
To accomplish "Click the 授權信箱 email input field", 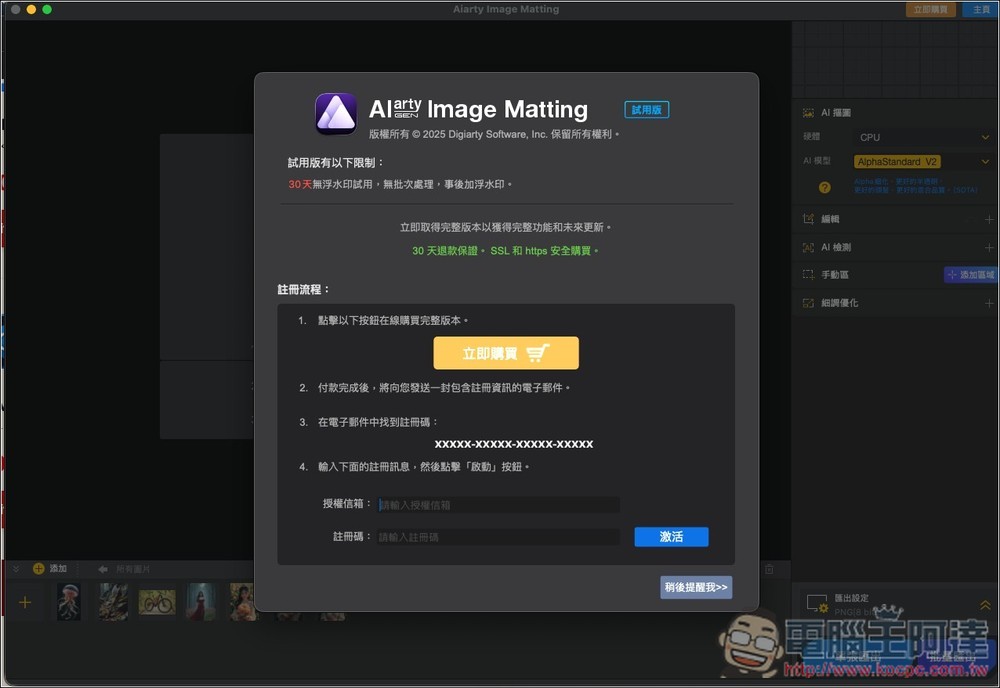I will [498, 504].
